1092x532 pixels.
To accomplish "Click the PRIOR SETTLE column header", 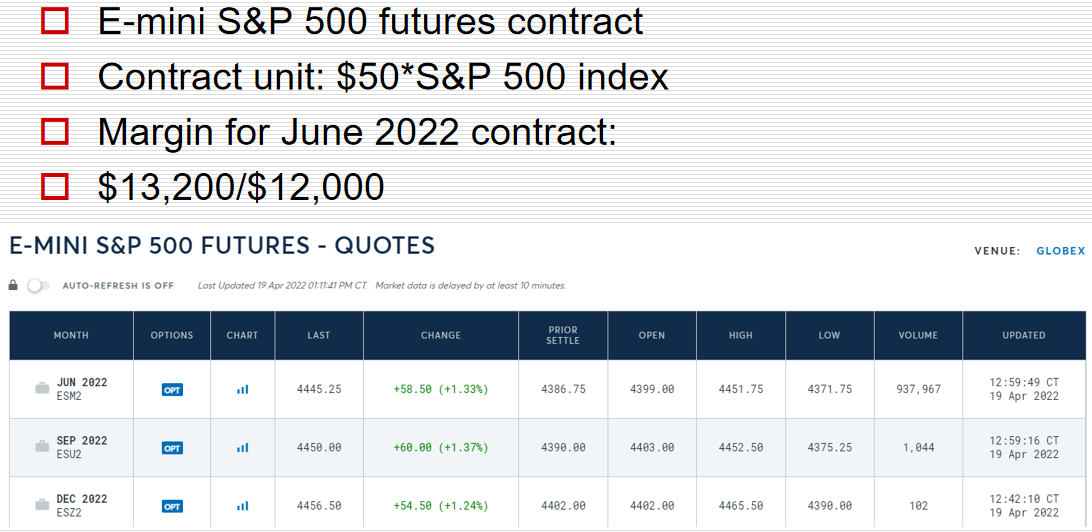I will (x=563, y=335).
